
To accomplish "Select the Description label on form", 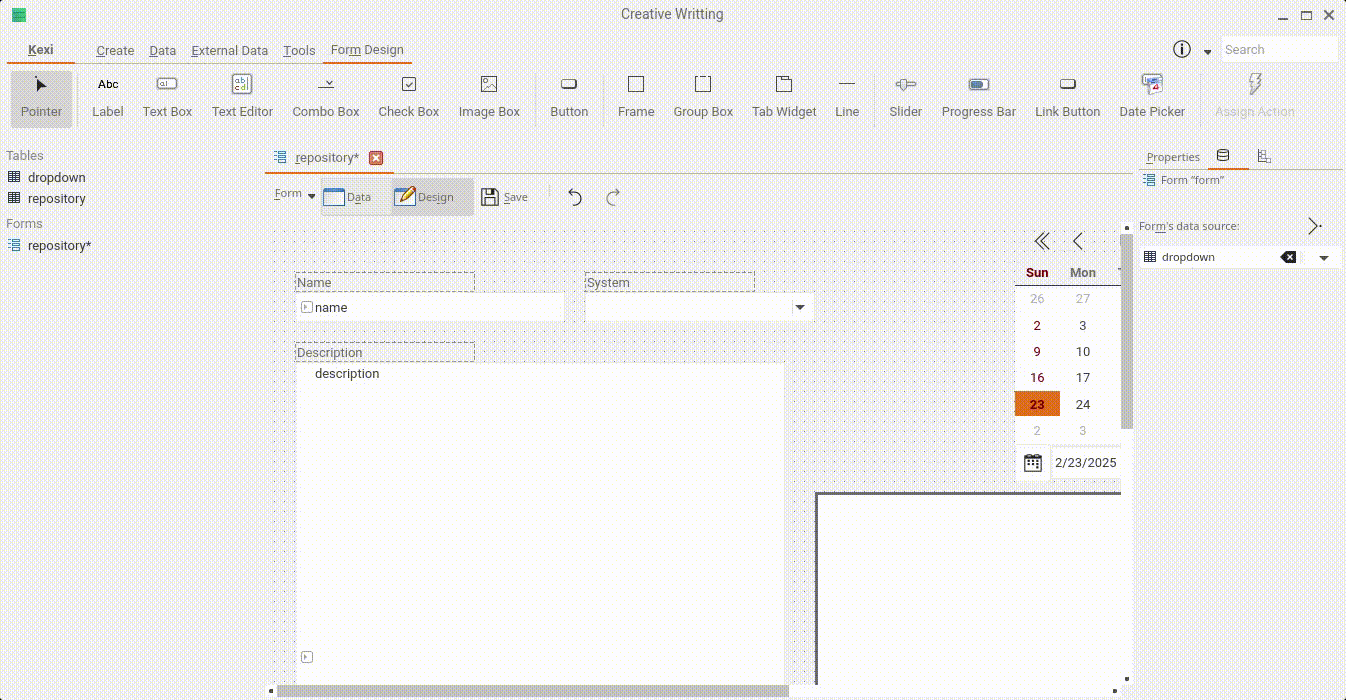I will coord(385,352).
